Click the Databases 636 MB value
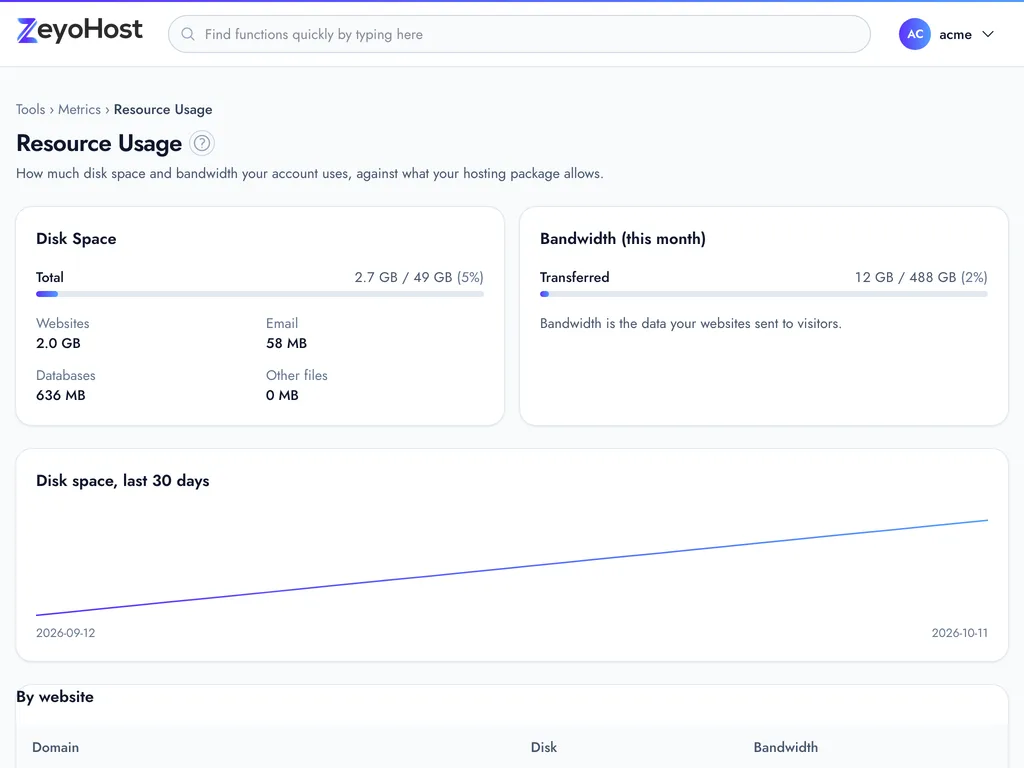This screenshot has width=1024, height=768. (x=61, y=395)
